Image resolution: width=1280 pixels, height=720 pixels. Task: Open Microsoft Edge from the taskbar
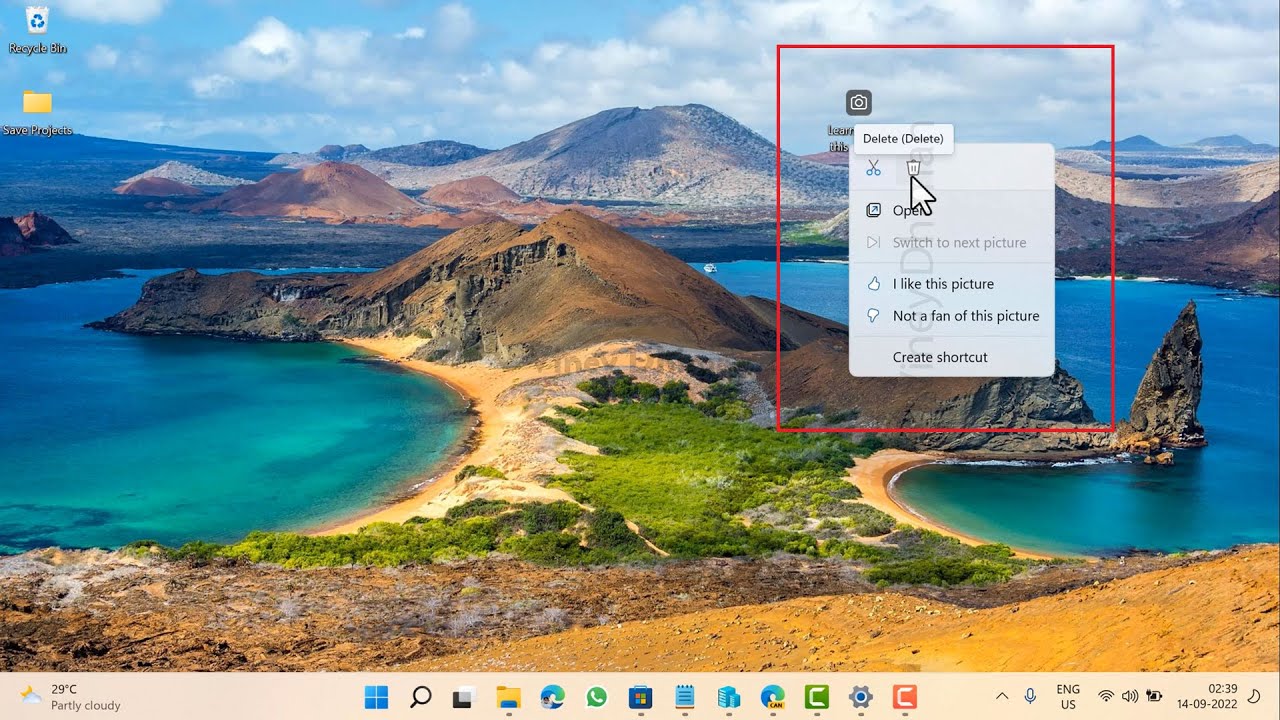tap(553, 697)
